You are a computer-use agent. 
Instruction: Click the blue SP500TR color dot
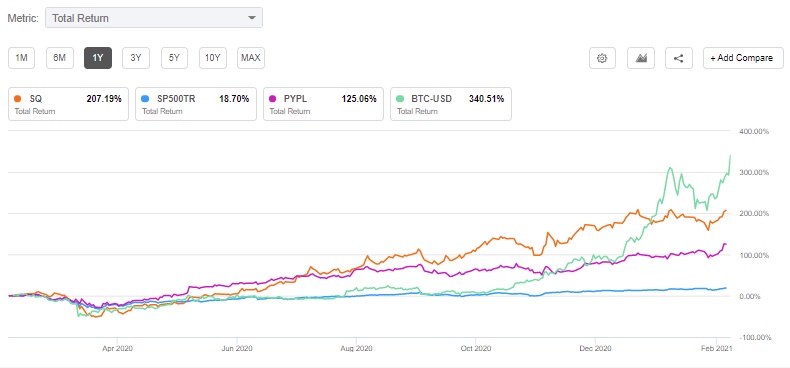coord(146,99)
